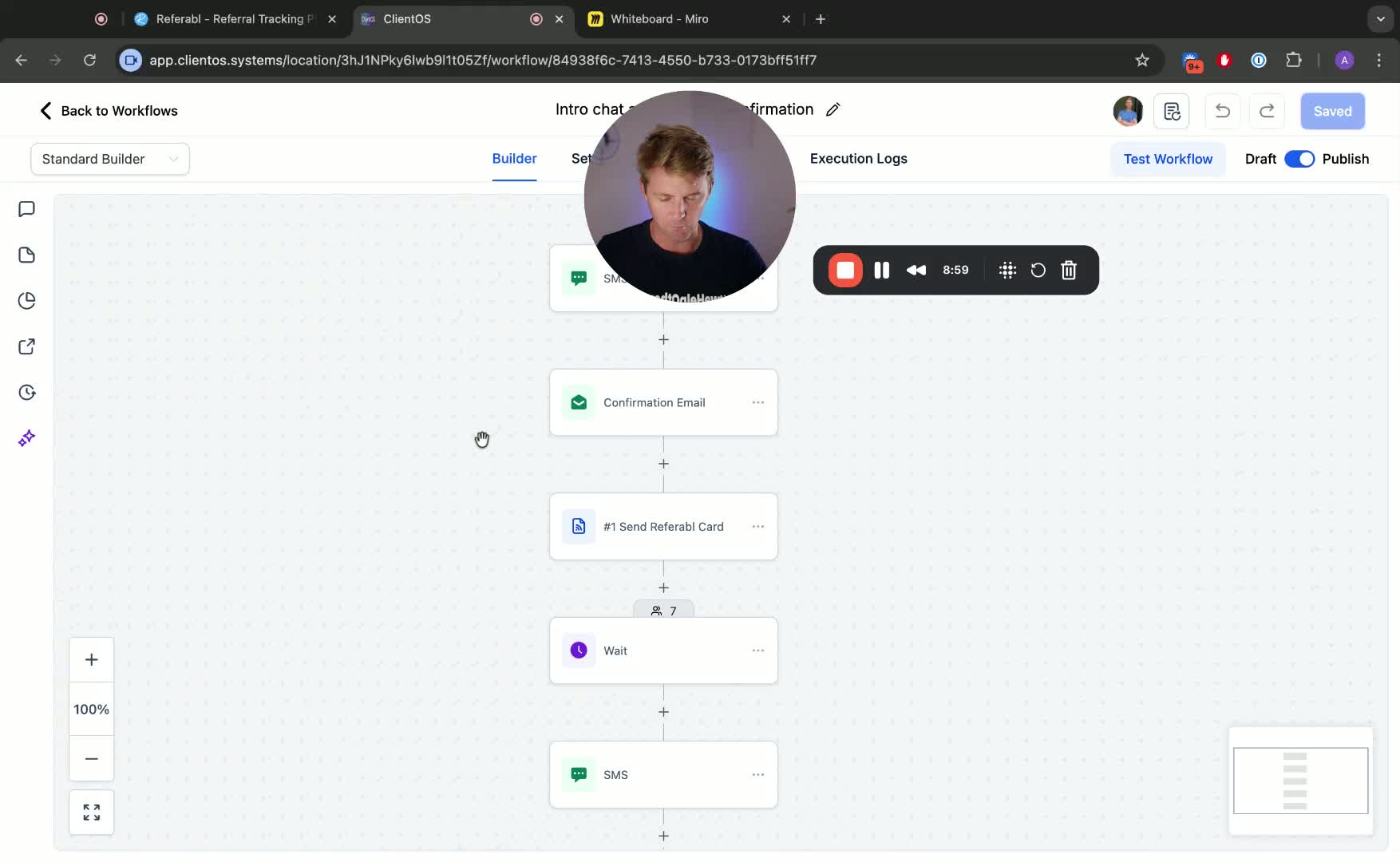Click the Send Referabl Card step icon
The height and width of the screenshot is (862, 1400).
coord(579,527)
